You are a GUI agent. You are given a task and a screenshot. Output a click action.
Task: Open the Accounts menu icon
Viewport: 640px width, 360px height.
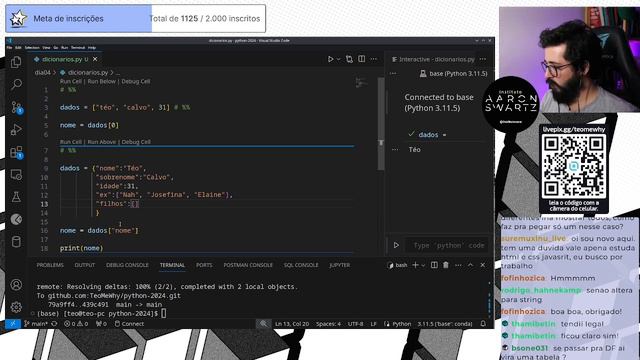point(16,284)
